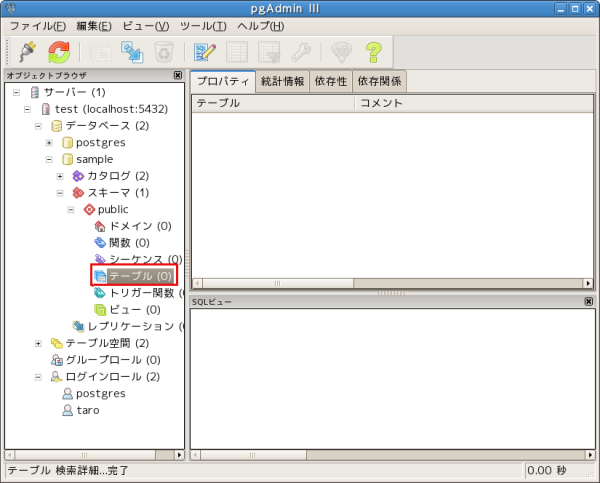The width and height of the screenshot is (600, 483).
Task: Close the SQLビュー panel
Action: (589, 302)
